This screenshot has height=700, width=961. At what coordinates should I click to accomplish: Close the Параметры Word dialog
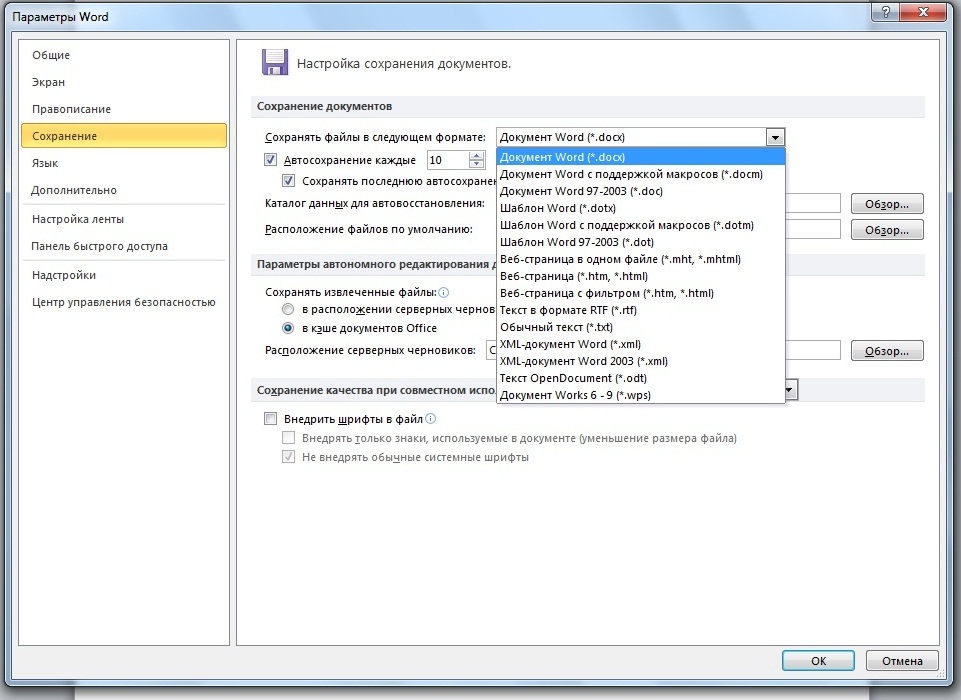pyautogui.click(x=924, y=12)
